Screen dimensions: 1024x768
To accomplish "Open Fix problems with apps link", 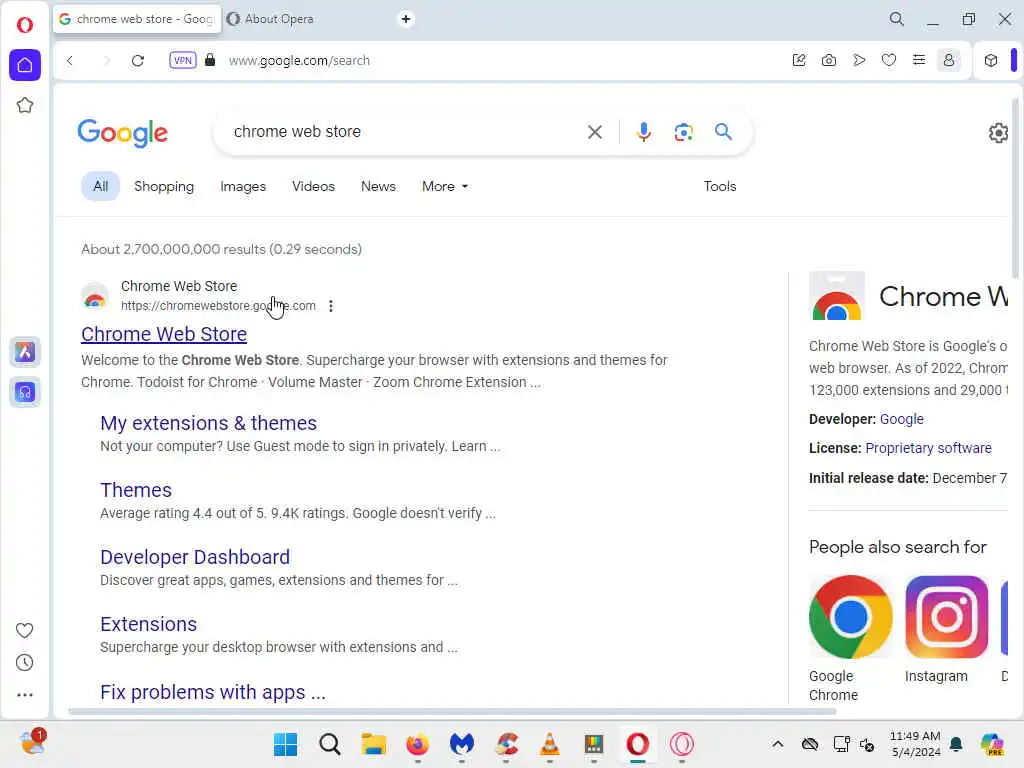I will [x=213, y=692].
